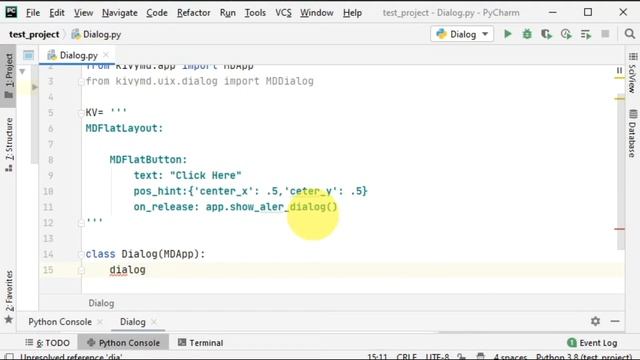Open the concurrency diagram run icon

point(586,34)
